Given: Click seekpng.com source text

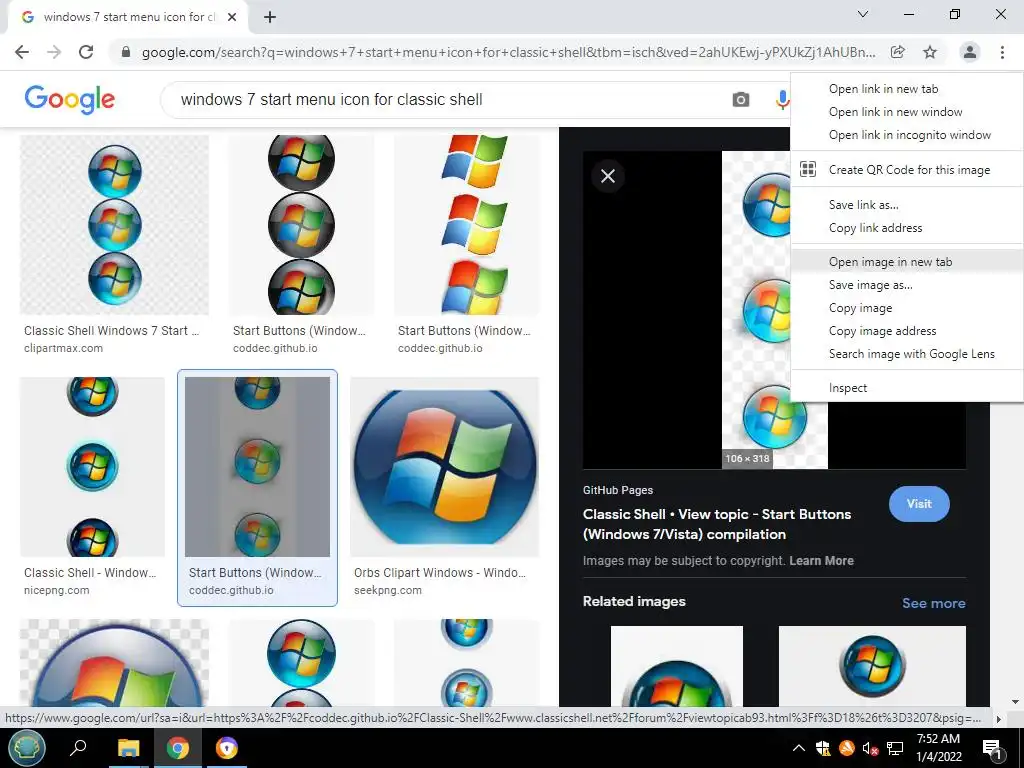Looking at the screenshot, I should (388, 590).
